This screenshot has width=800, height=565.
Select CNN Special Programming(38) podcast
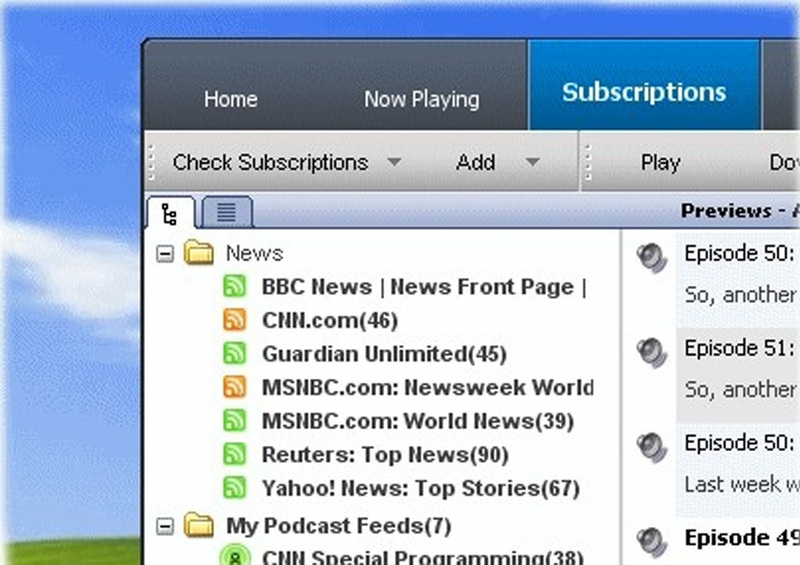coord(423,556)
